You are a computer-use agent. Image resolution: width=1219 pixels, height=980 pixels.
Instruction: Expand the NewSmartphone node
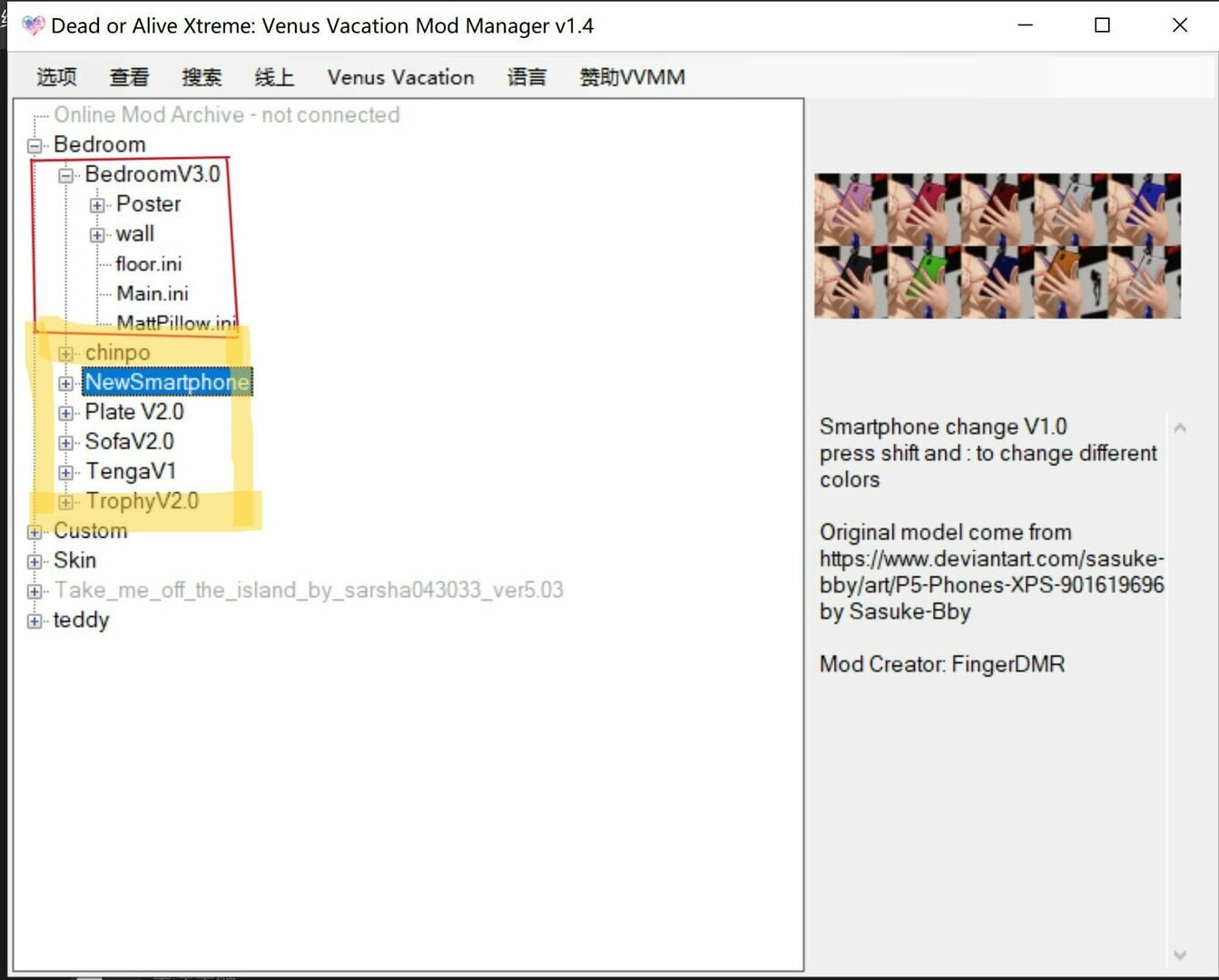(x=65, y=383)
